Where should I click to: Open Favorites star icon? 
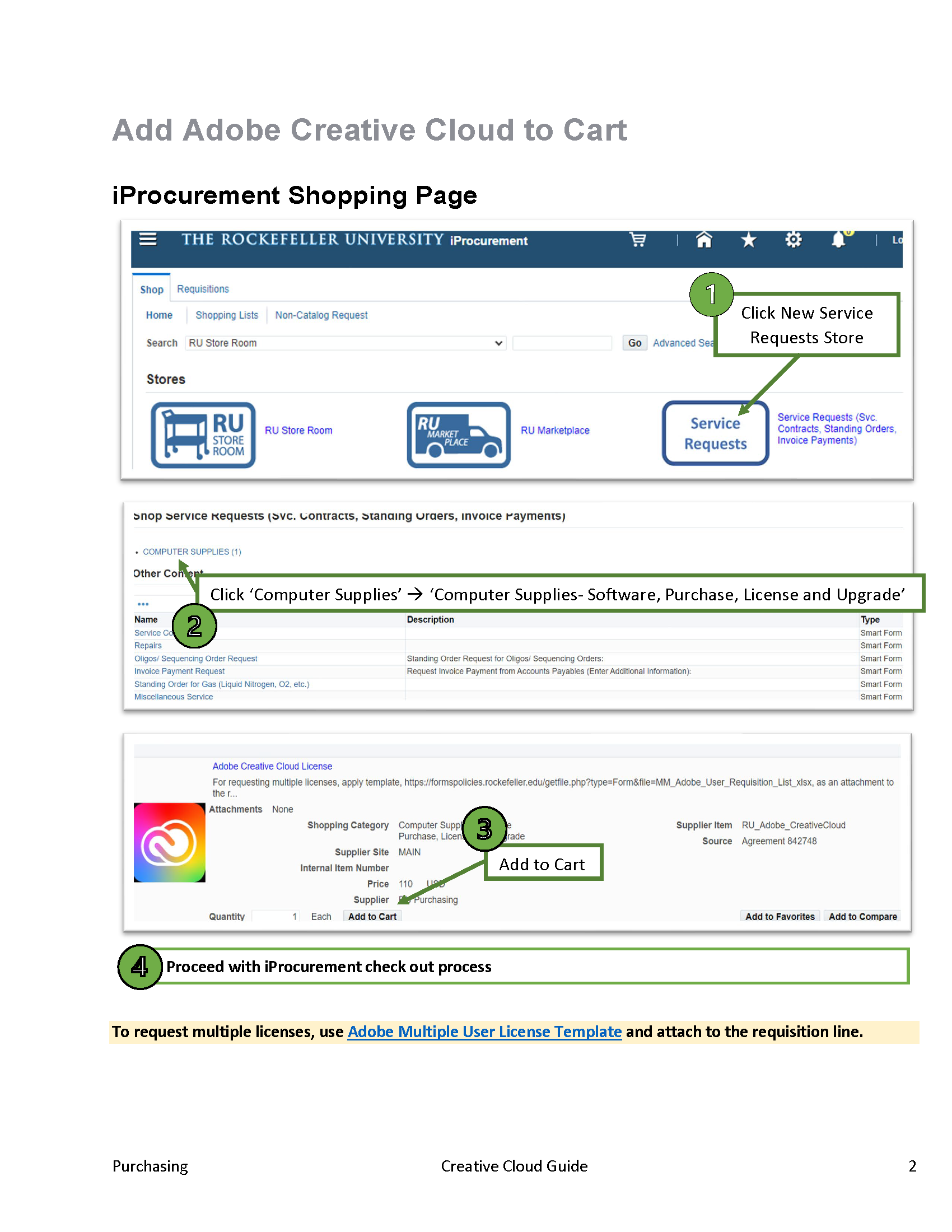pyautogui.click(x=748, y=240)
